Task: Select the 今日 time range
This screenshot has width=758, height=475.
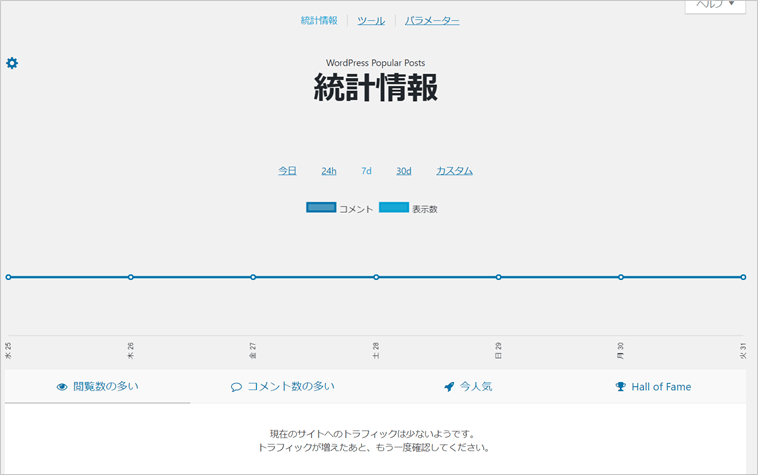Action: (287, 171)
